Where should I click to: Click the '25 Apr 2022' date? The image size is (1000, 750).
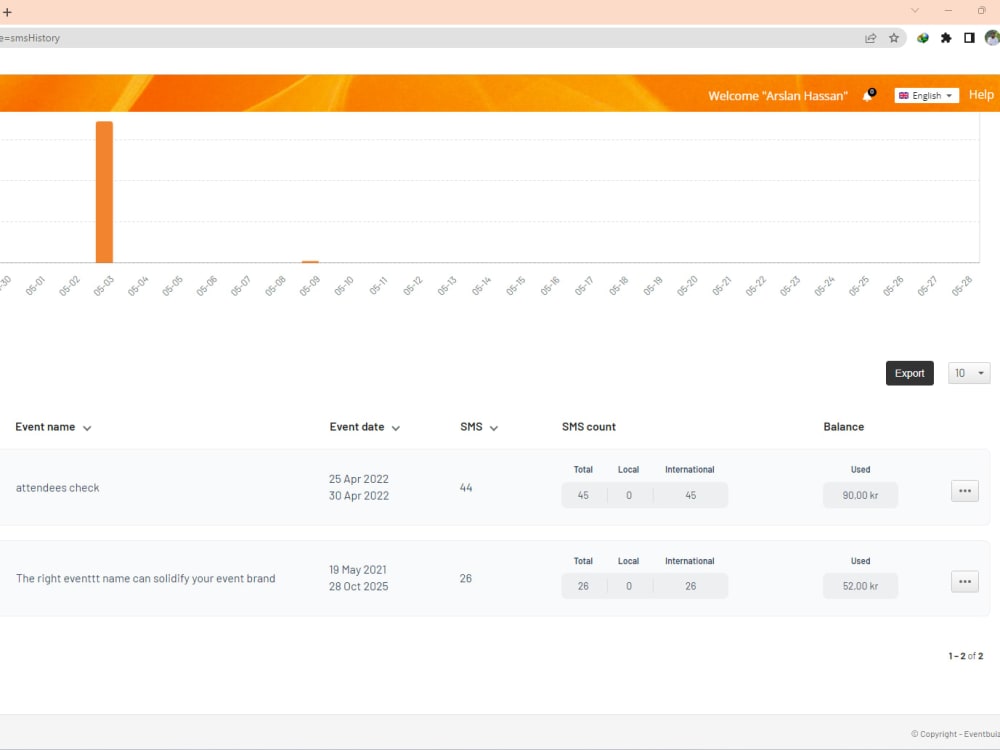[x=358, y=479]
